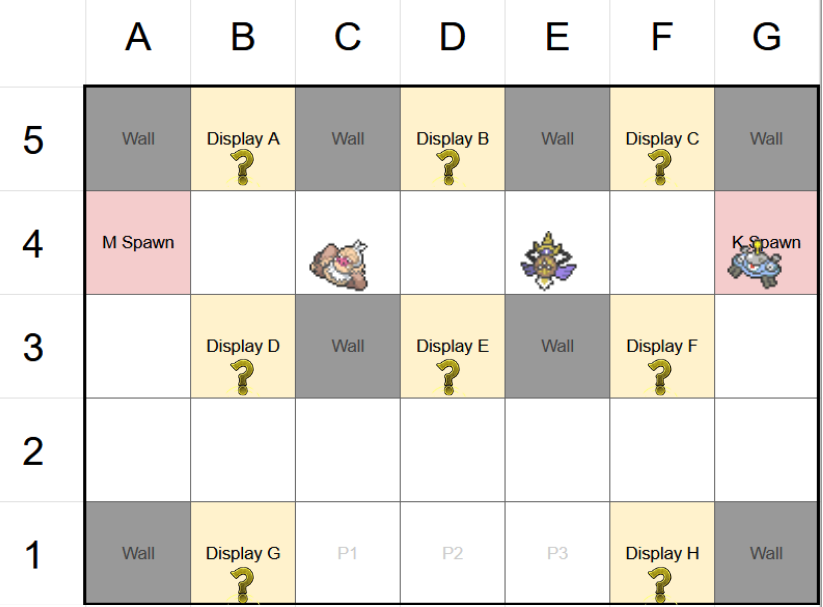The image size is (823, 607).
Task: Click the question mark in Display F
Action: pos(661,376)
